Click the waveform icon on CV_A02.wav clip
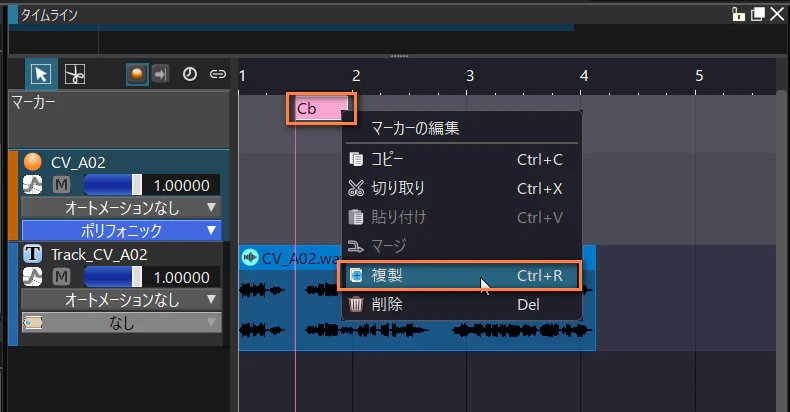 (x=250, y=258)
